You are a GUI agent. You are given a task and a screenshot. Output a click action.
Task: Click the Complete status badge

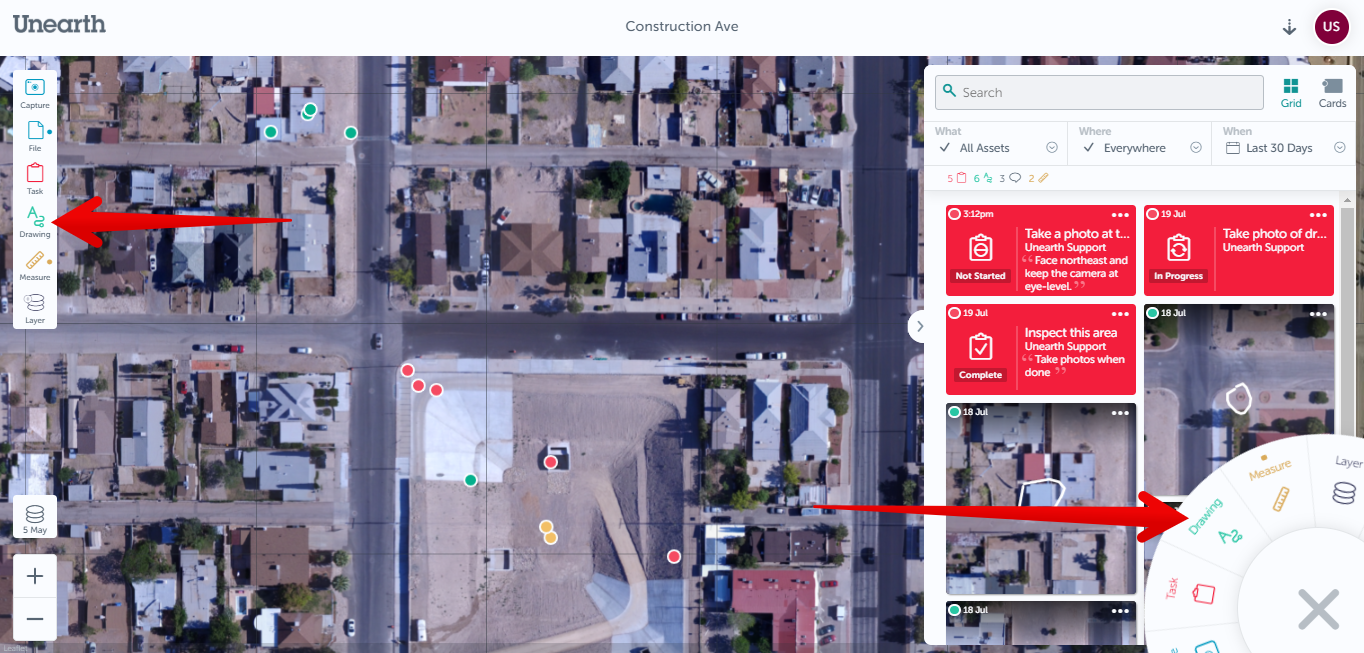[x=980, y=375]
